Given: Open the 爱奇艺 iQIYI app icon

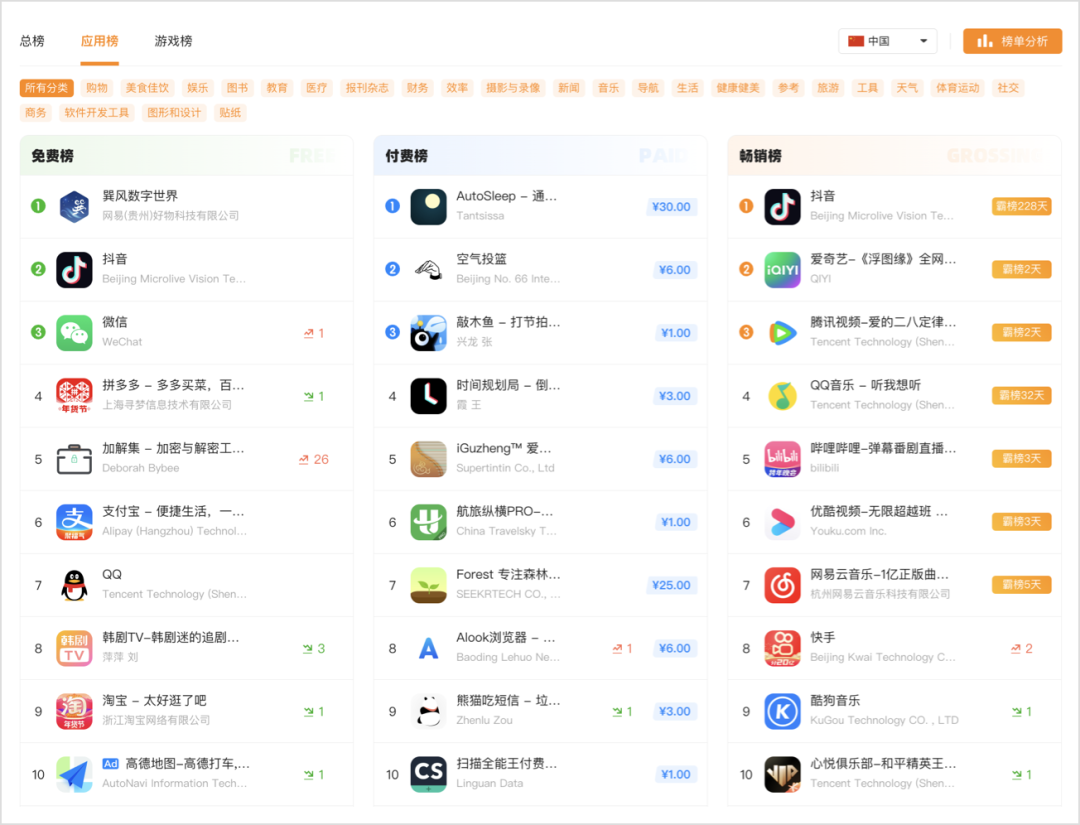Looking at the screenshot, I should (x=782, y=270).
